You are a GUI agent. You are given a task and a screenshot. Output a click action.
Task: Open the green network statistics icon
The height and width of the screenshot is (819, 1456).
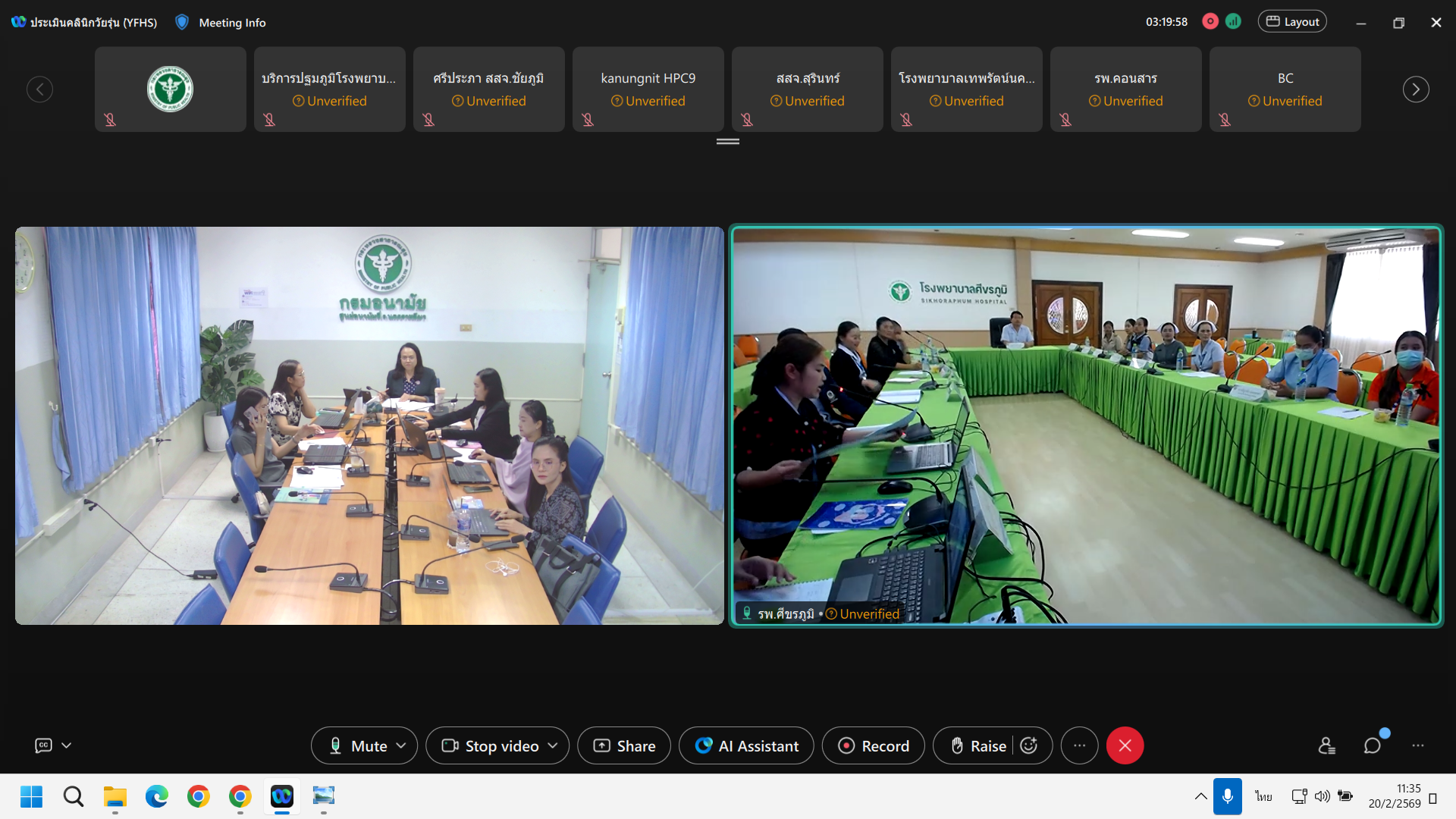(1234, 21)
